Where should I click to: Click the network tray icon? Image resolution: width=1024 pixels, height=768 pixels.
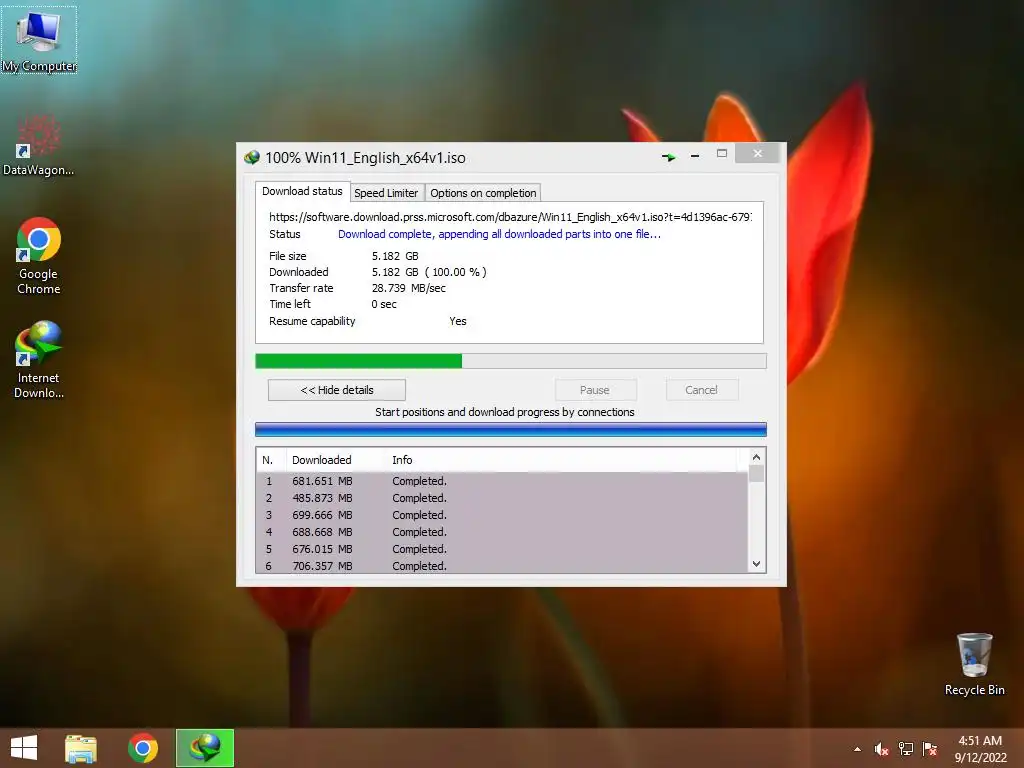pos(906,749)
